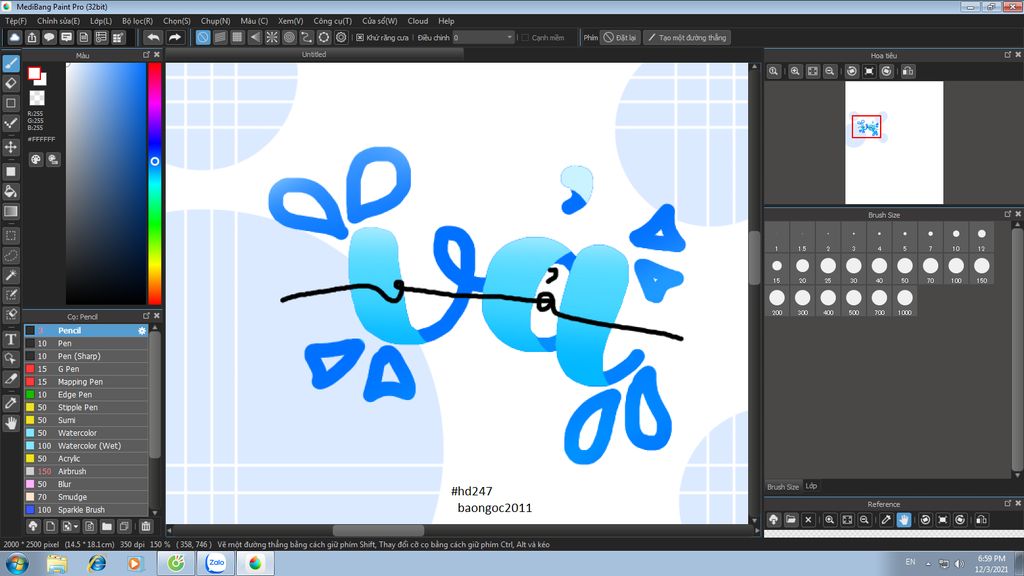
Task: Turn snap off with the circle-slash icon
Action: (x=203, y=37)
